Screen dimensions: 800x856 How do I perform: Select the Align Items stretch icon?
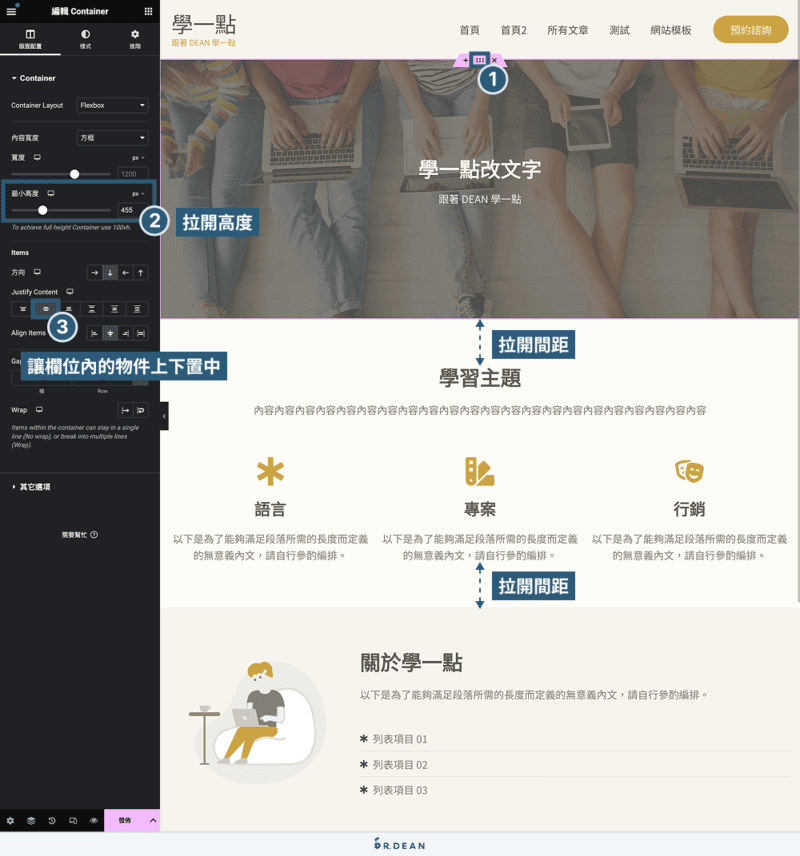click(x=142, y=334)
